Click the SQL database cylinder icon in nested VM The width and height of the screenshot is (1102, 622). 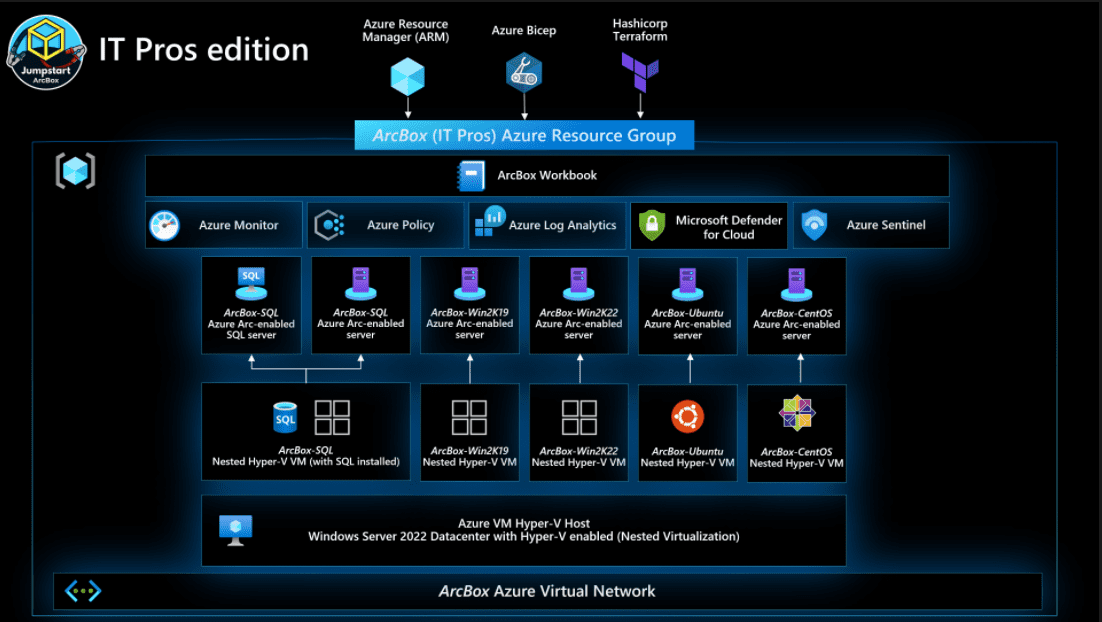pyautogui.click(x=285, y=417)
